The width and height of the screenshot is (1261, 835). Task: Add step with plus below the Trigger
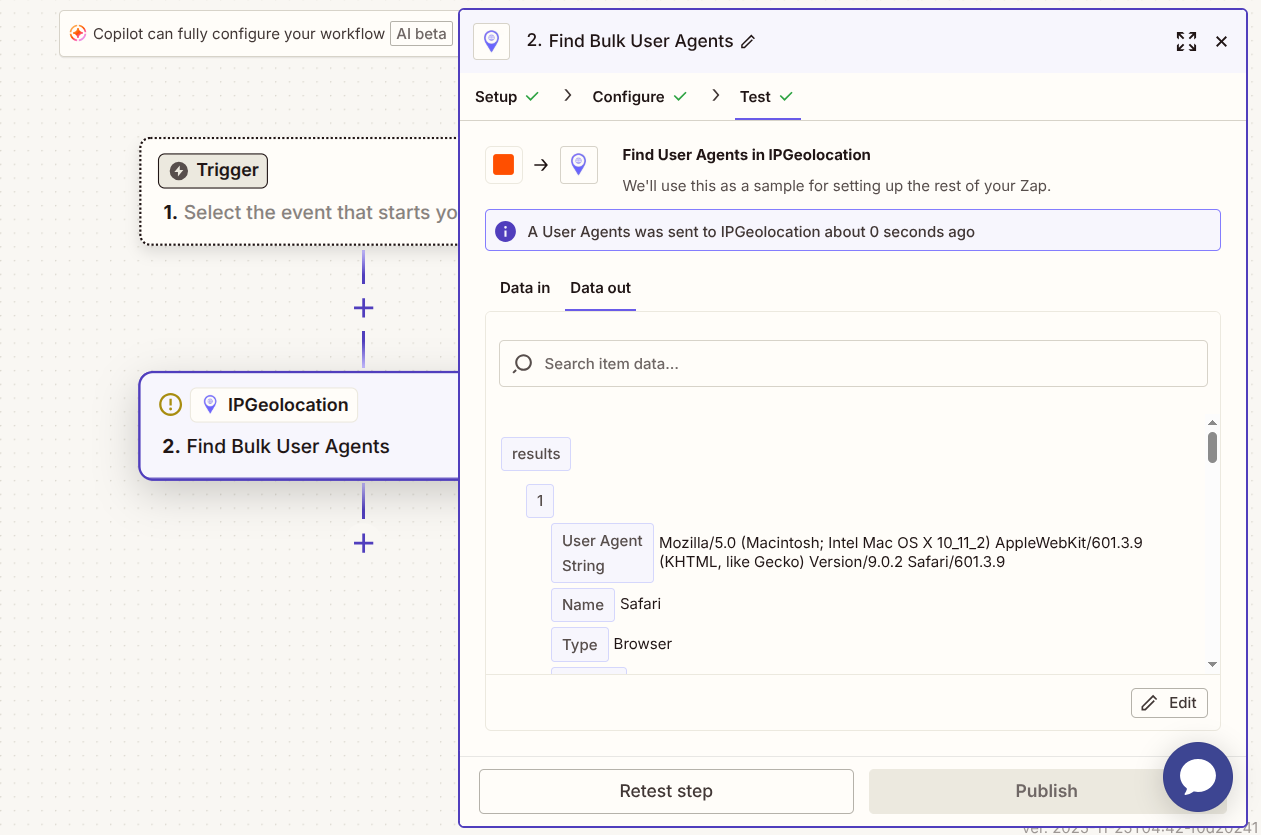click(x=364, y=308)
